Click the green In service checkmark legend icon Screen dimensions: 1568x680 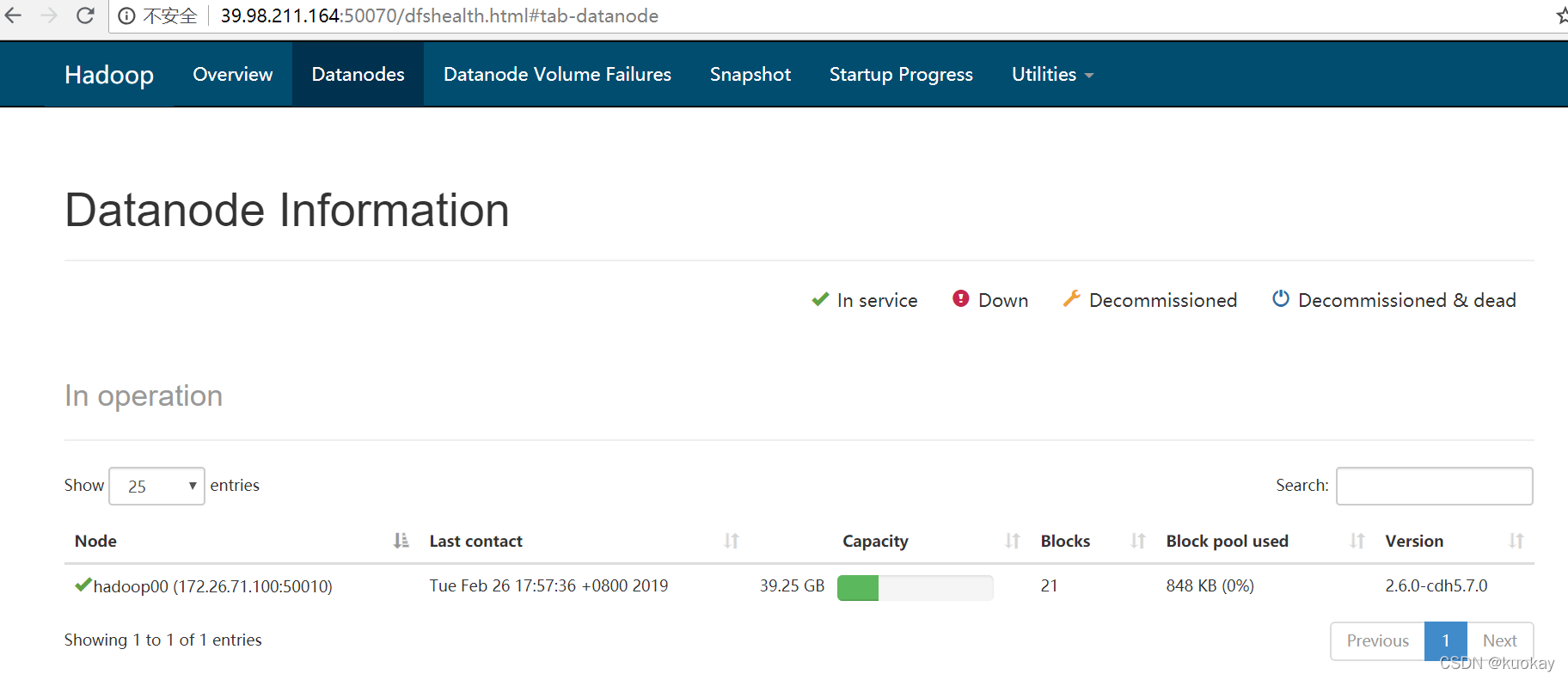coord(820,299)
